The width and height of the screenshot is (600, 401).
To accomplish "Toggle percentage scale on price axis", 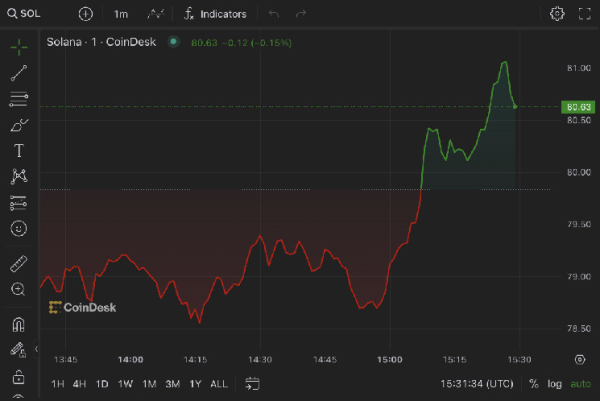I will tap(533, 384).
